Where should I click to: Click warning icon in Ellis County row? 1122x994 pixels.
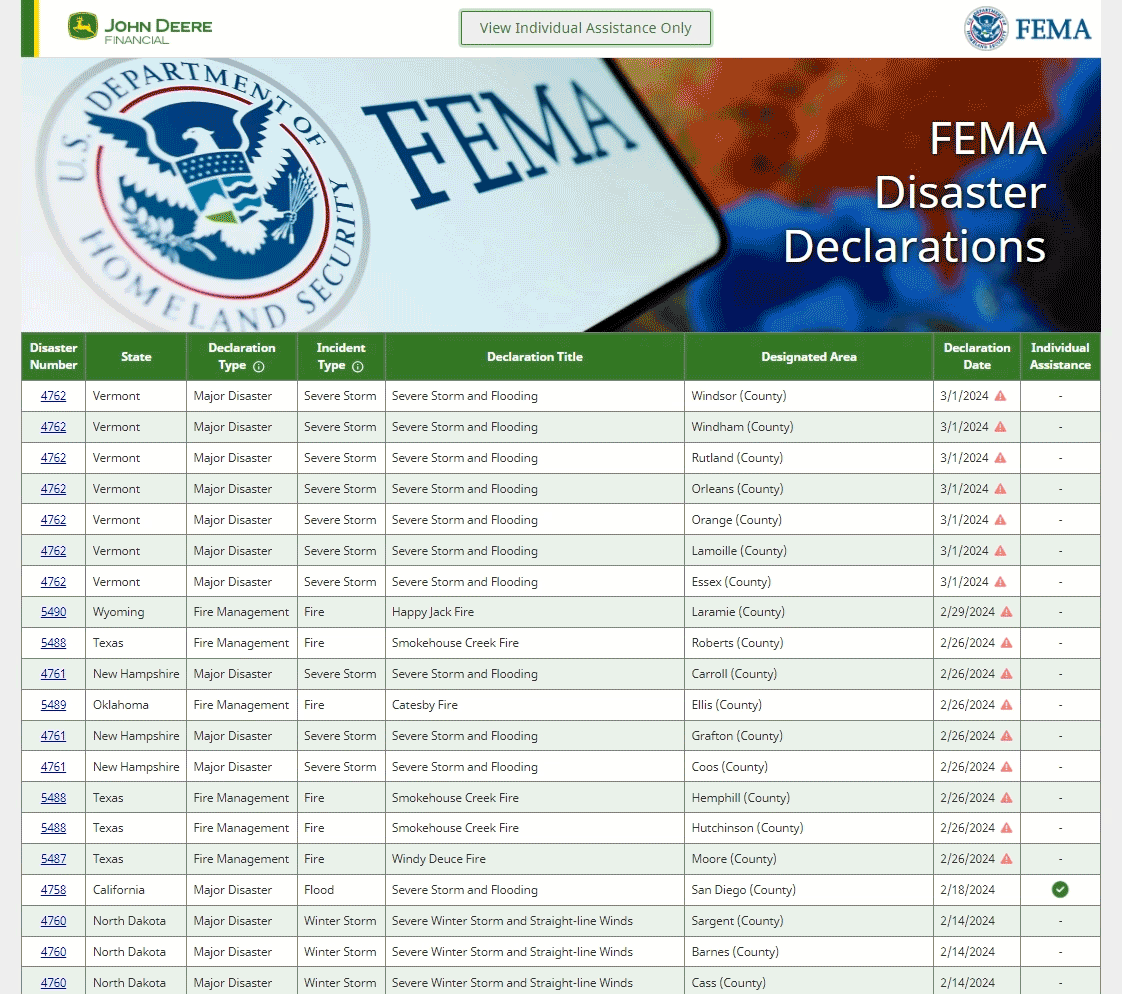click(x=1006, y=705)
